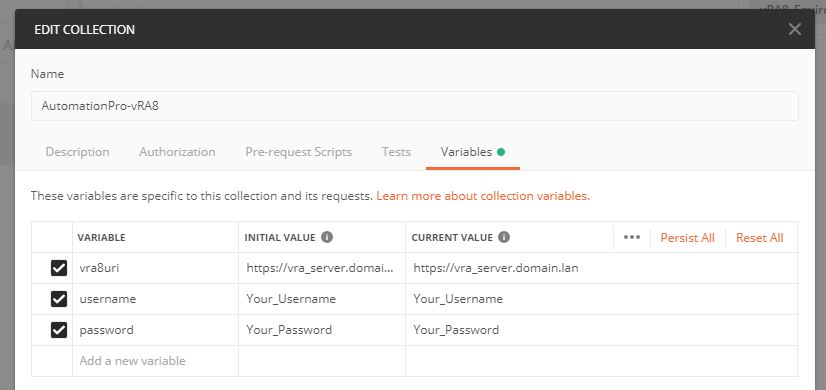
Task: Edit current value Your_Password
Action: point(602,330)
